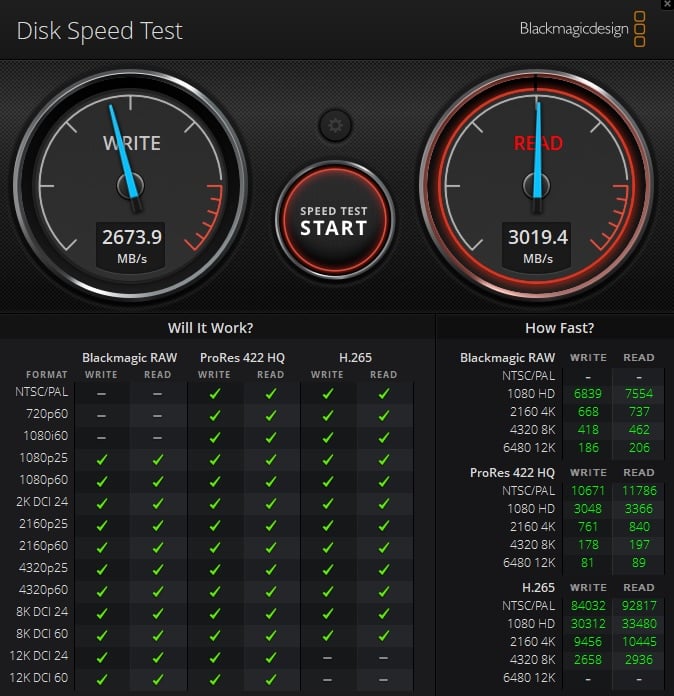
Task: Click the 2160p25 format row label
Action: point(44,524)
